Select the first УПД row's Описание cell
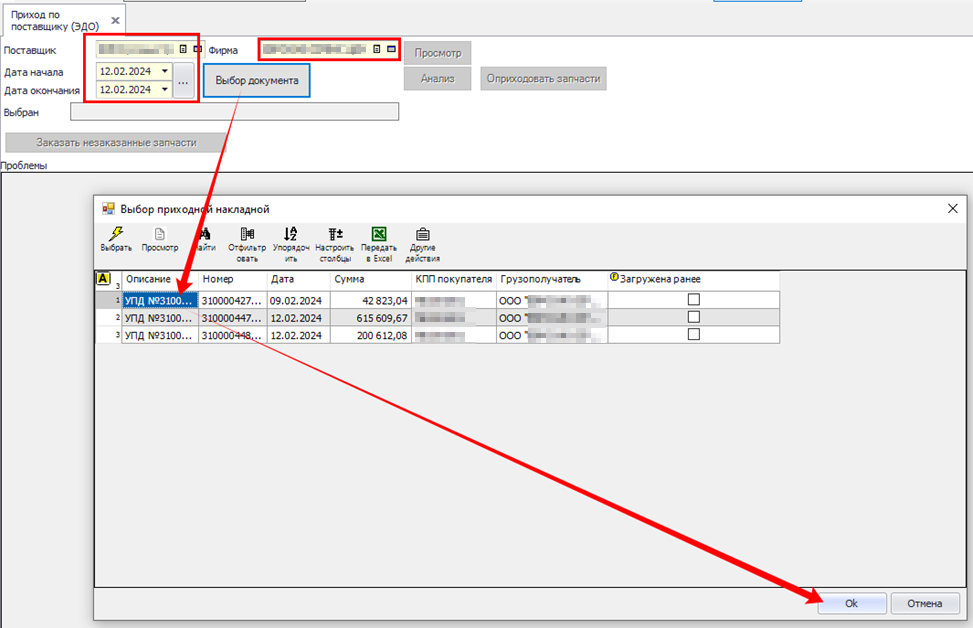This screenshot has height=628, width=973. [x=158, y=299]
